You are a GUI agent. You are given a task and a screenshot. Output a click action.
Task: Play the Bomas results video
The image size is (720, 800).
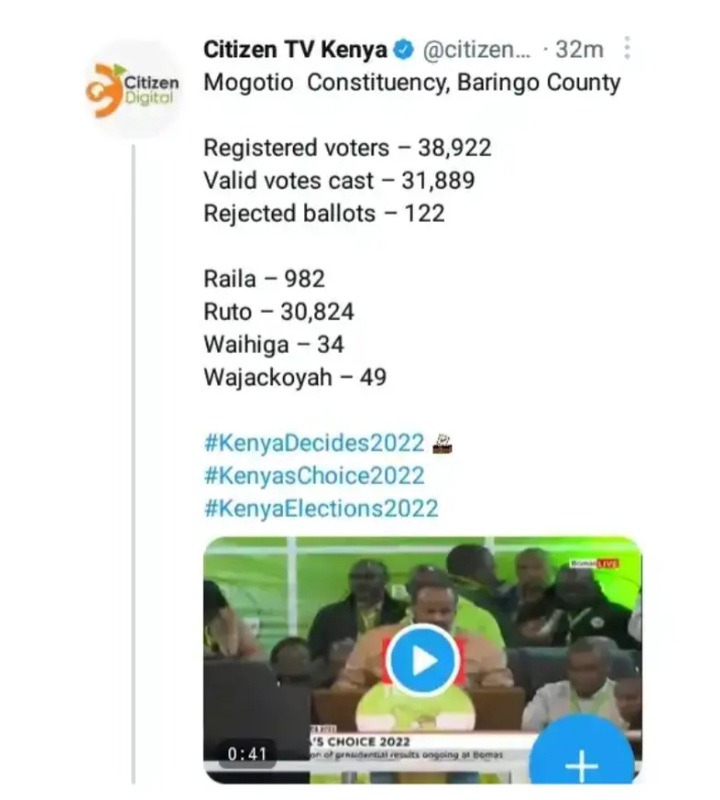[x=423, y=661]
